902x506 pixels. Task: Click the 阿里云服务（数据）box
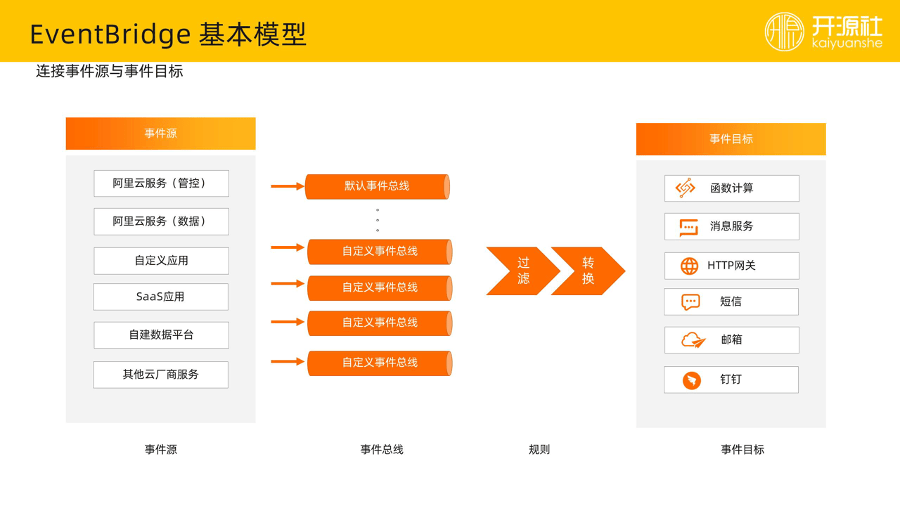pos(161,221)
